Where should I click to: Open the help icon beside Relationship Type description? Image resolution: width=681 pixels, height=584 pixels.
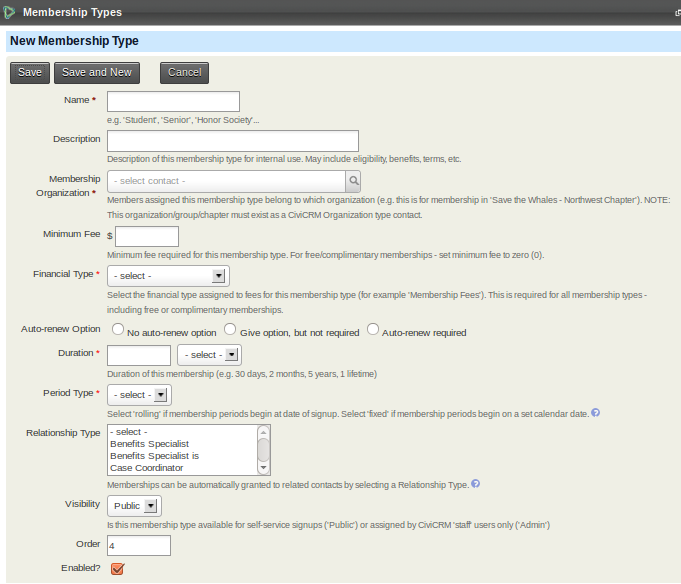click(x=475, y=484)
